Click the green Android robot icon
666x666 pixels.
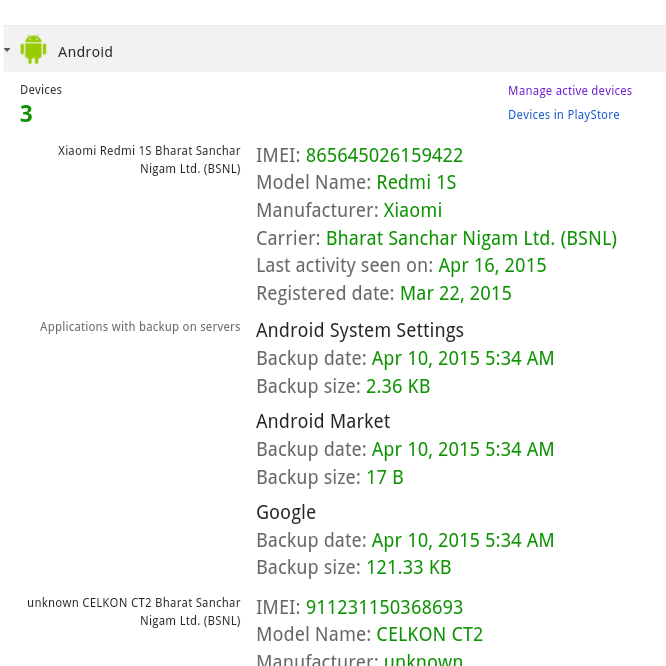click(x=33, y=49)
